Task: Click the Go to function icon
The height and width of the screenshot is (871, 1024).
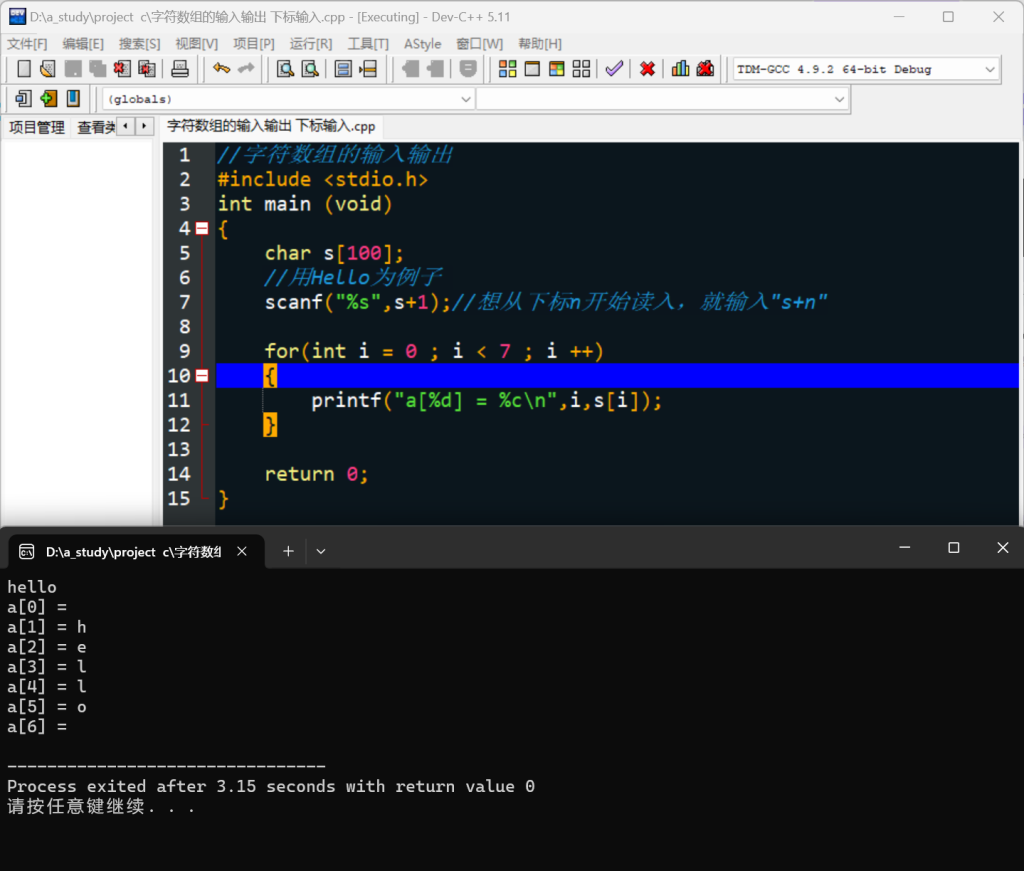Action: pyautogui.click(x=343, y=69)
